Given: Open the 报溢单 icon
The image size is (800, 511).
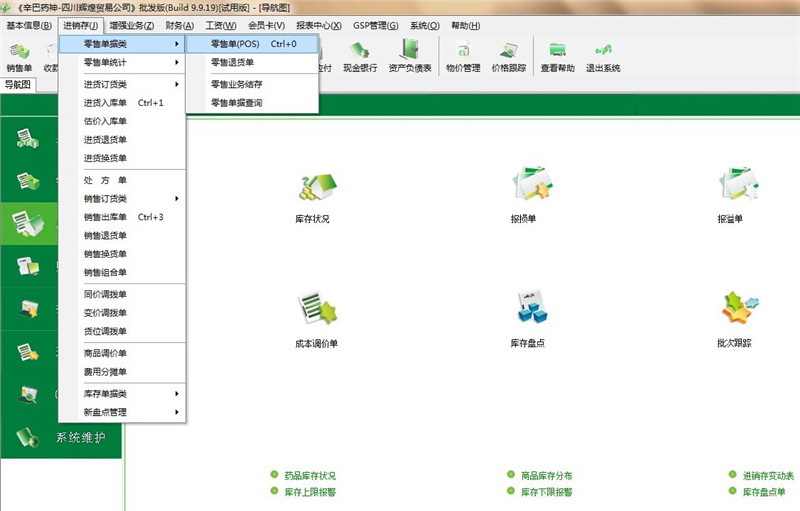Looking at the screenshot, I should [739, 184].
